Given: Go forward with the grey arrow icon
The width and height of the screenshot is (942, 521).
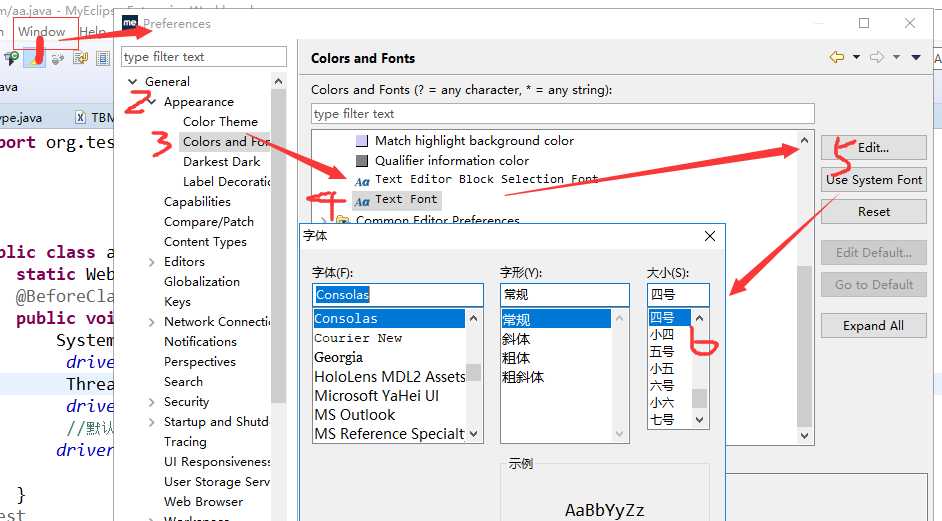Looking at the screenshot, I should point(877,58).
